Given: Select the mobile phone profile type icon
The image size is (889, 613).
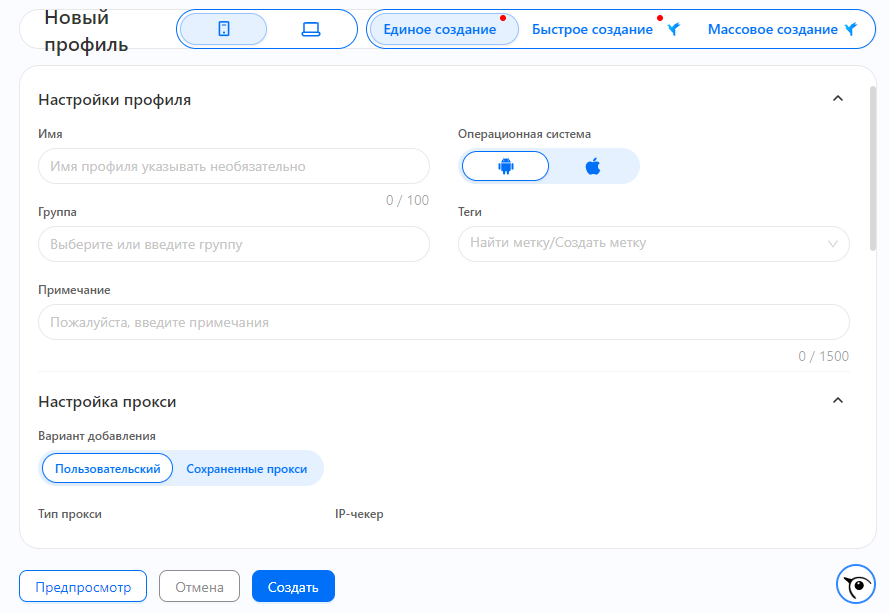Looking at the screenshot, I should coord(223,29).
